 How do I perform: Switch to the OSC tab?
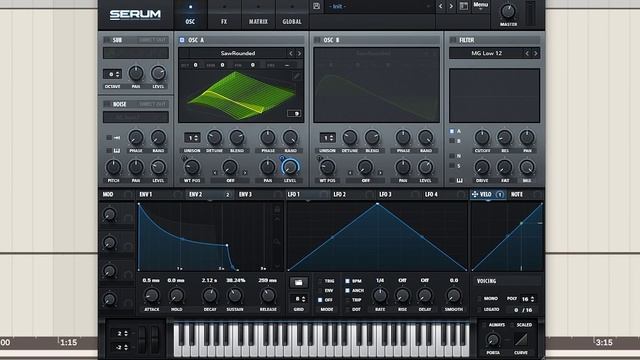point(190,15)
